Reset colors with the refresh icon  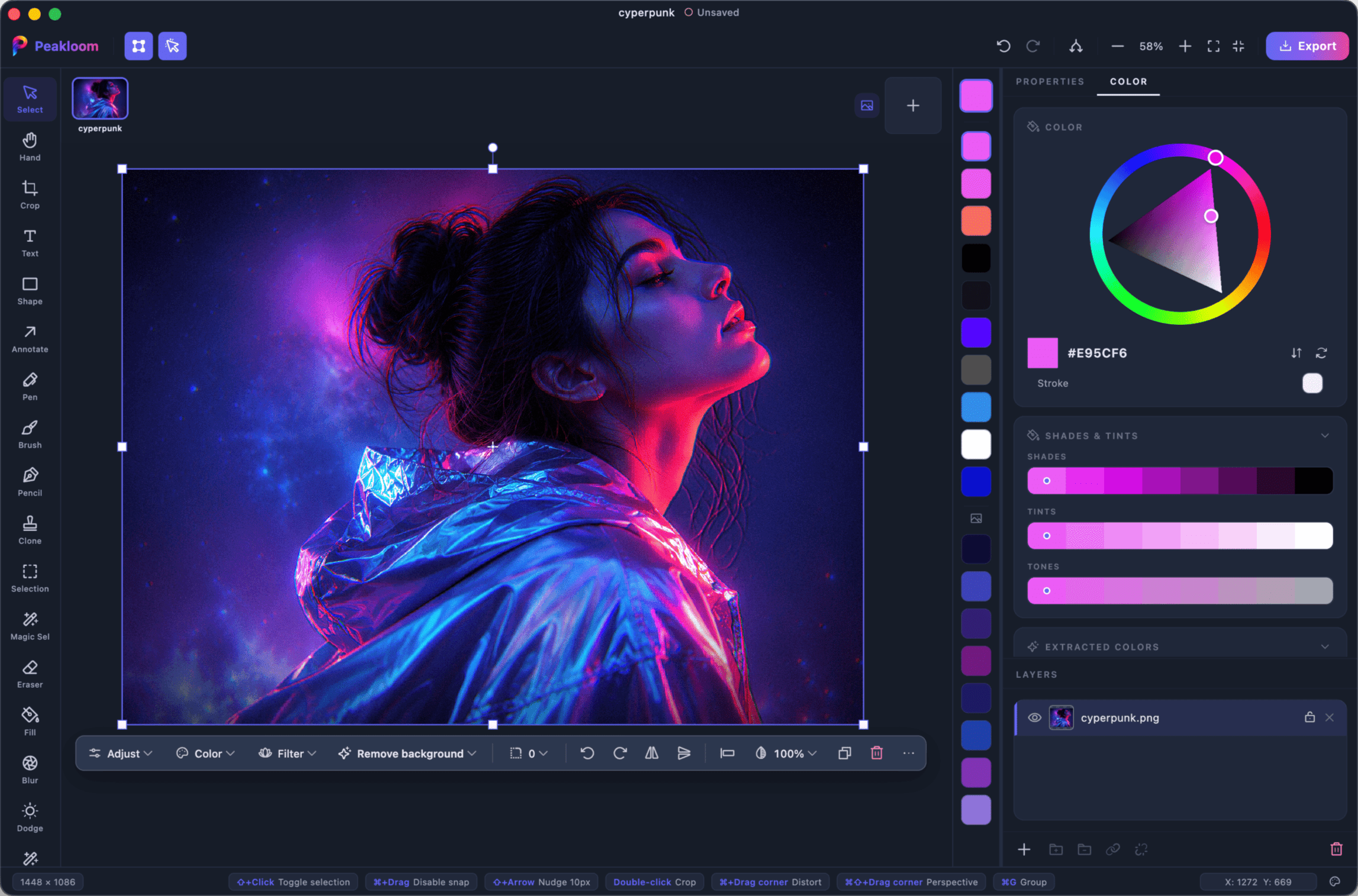click(1321, 353)
